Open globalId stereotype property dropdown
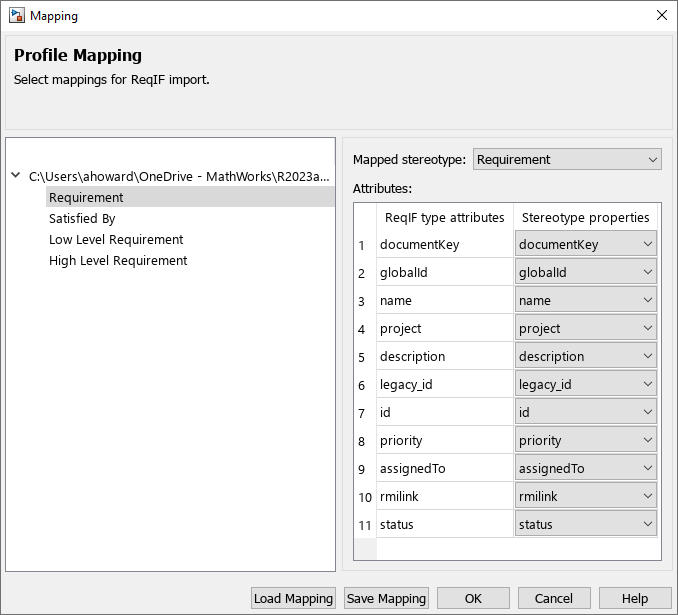 [585, 272]
